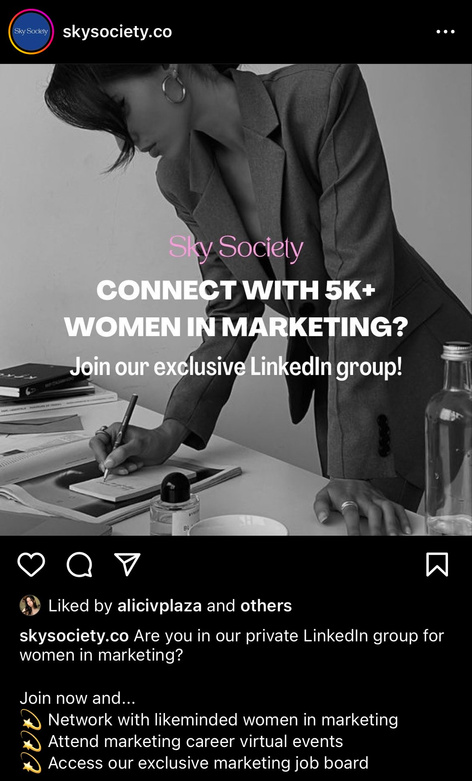The width and height of the screenshot is (472, 781).
Task: View the others who liked the post
Action: click(x=266, y=606)
